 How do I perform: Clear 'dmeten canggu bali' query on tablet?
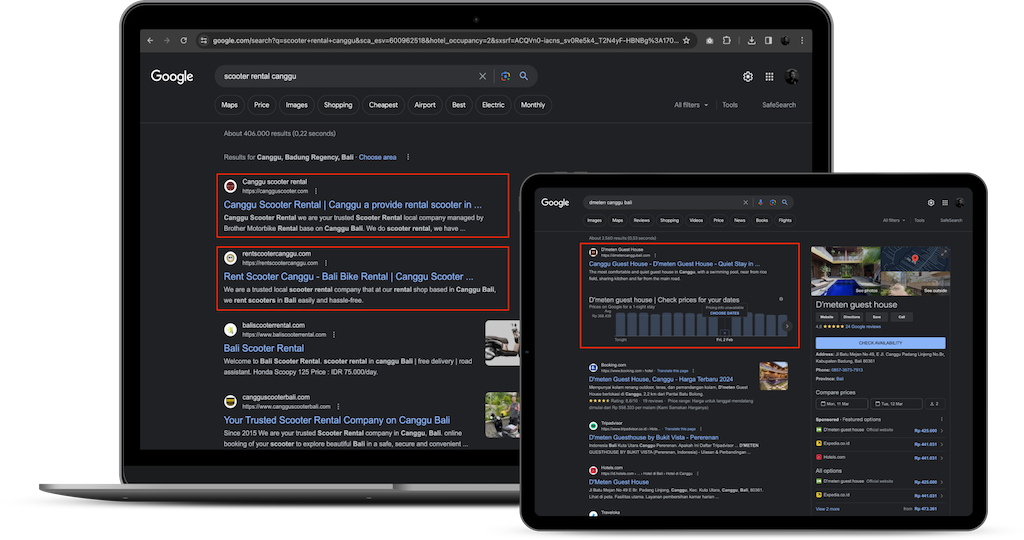(746, 202)
